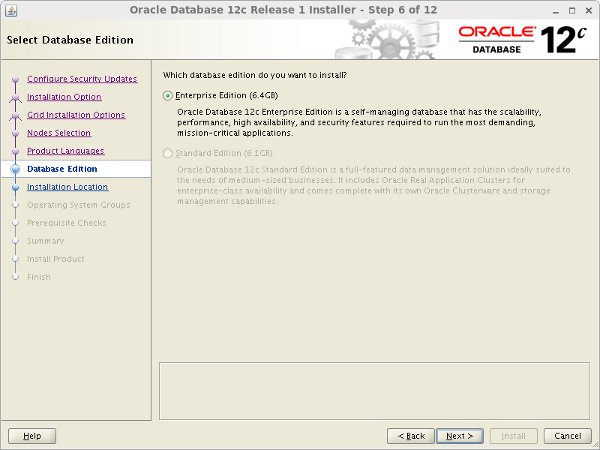Click the Oracle 12c Database logo
600x450 pixels.
point(522,40)
